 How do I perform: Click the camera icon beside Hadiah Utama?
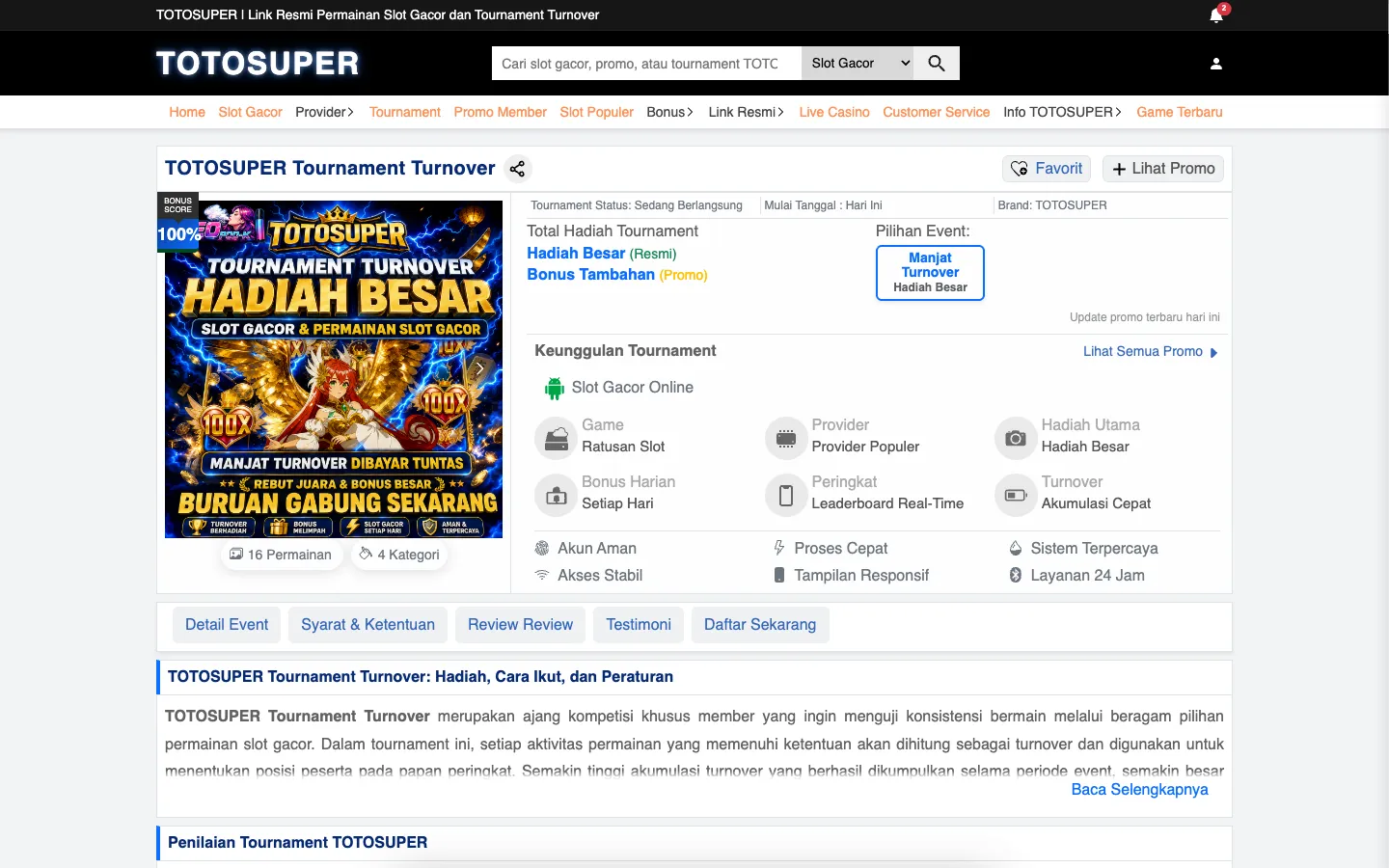click(1015, 438)
